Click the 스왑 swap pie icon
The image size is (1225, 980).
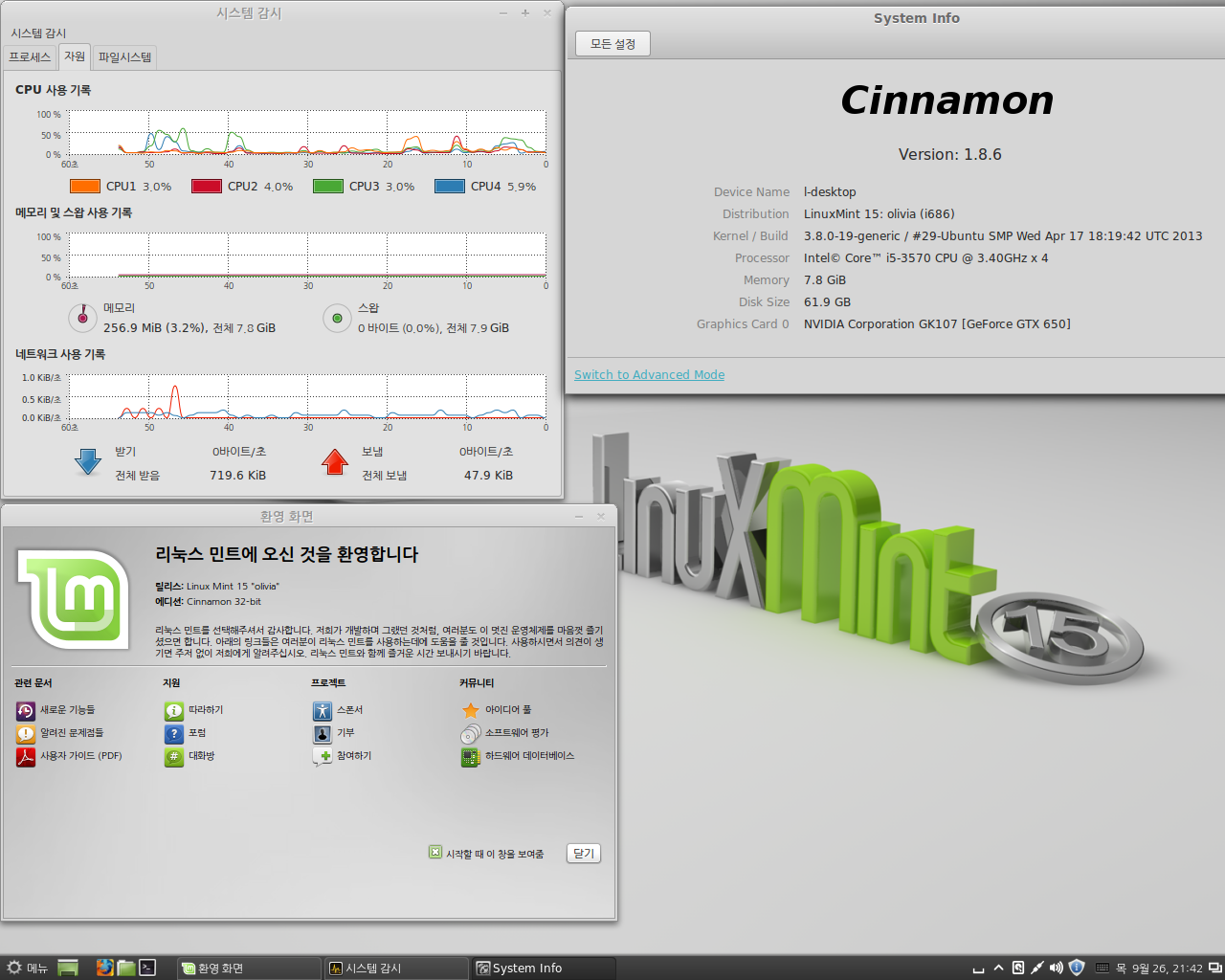click(337, 318)
